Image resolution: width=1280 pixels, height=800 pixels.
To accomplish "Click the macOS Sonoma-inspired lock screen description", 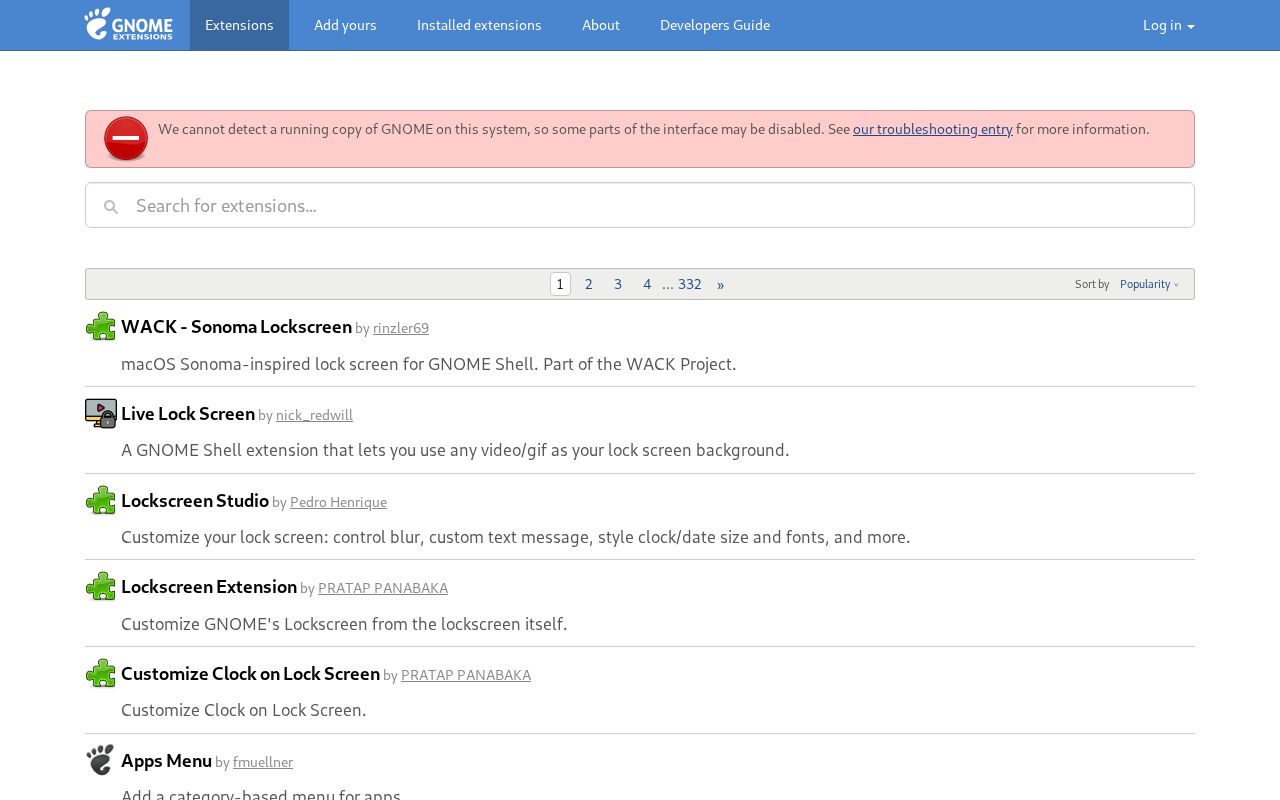I will point(428,364).
